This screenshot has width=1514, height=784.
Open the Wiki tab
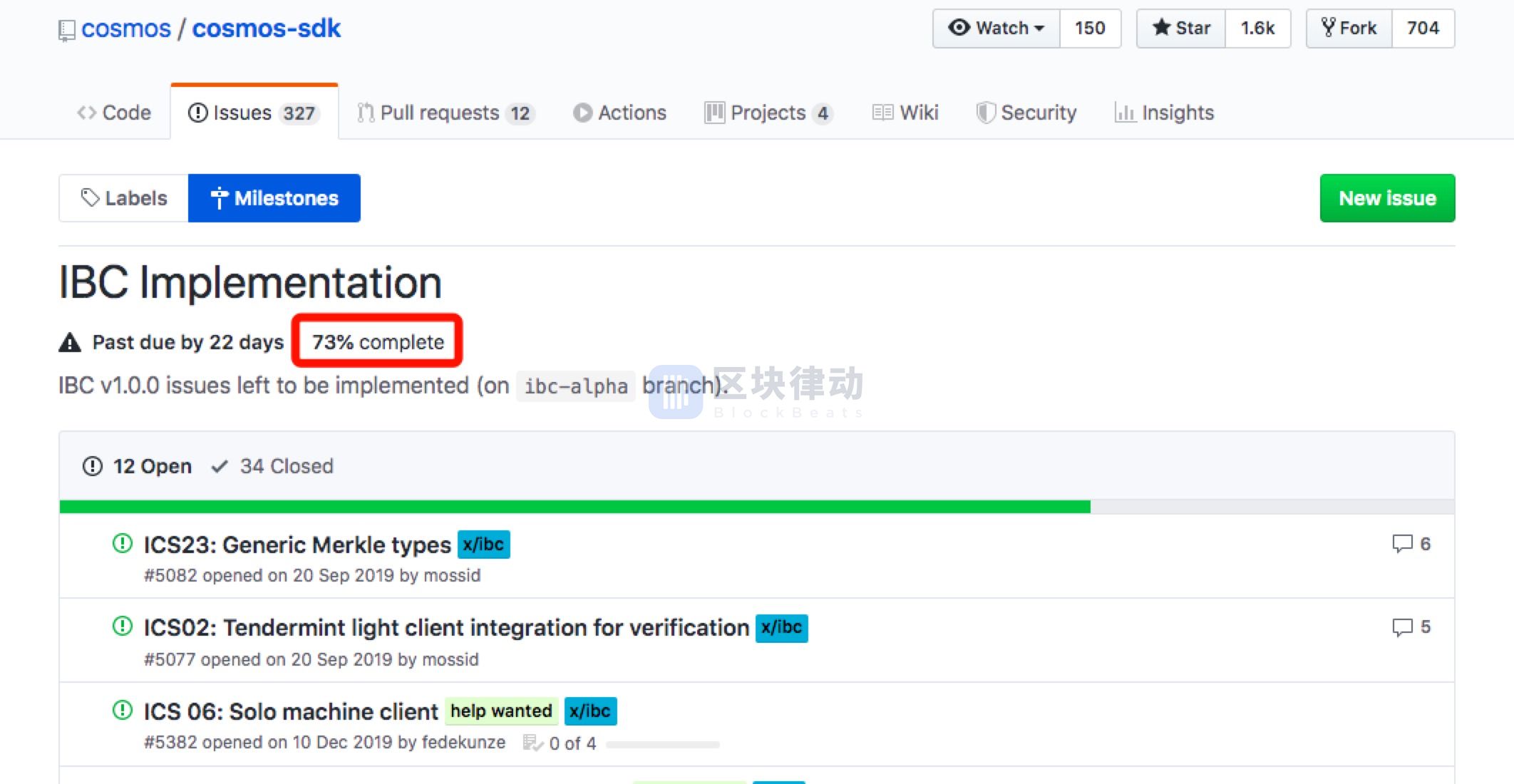[905, 113]
